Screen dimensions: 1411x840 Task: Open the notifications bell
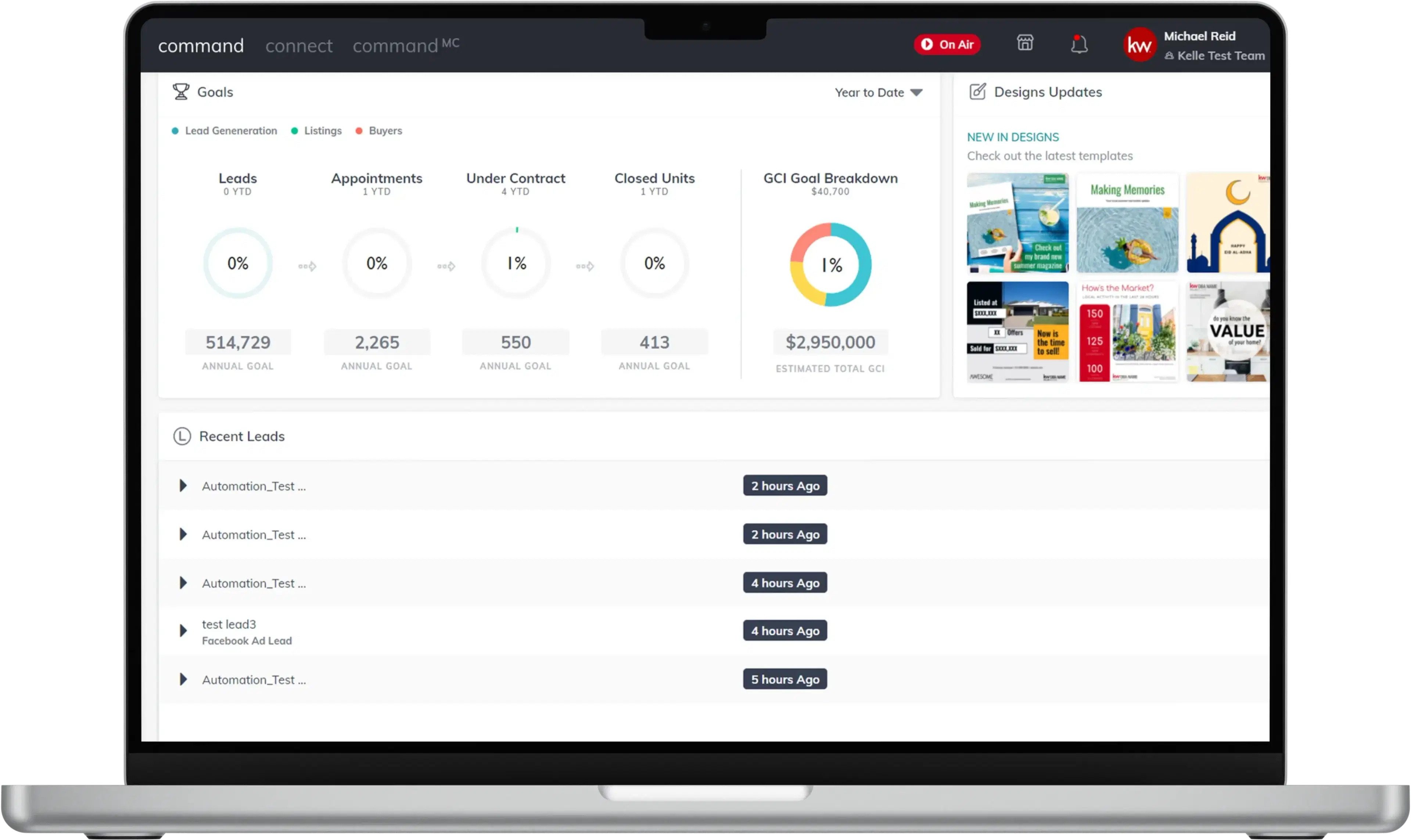point(1079,44)
